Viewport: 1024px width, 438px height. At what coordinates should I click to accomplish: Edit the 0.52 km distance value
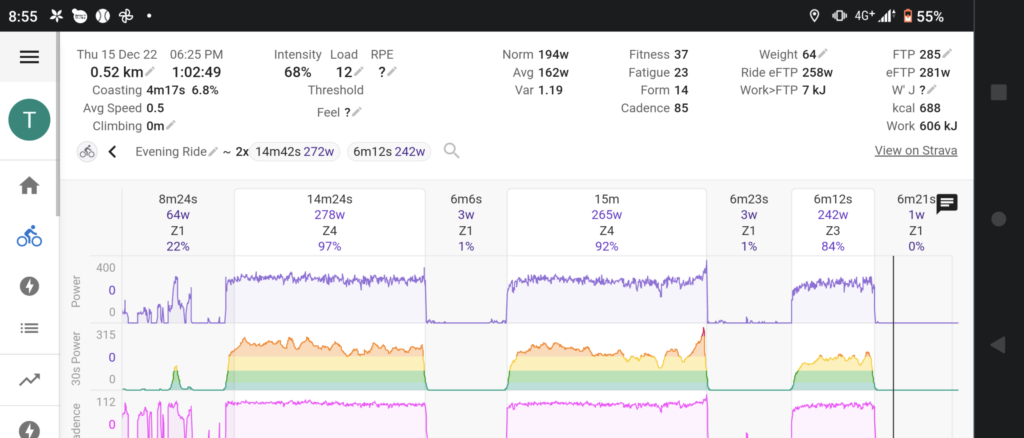click(x=150, y=72)
